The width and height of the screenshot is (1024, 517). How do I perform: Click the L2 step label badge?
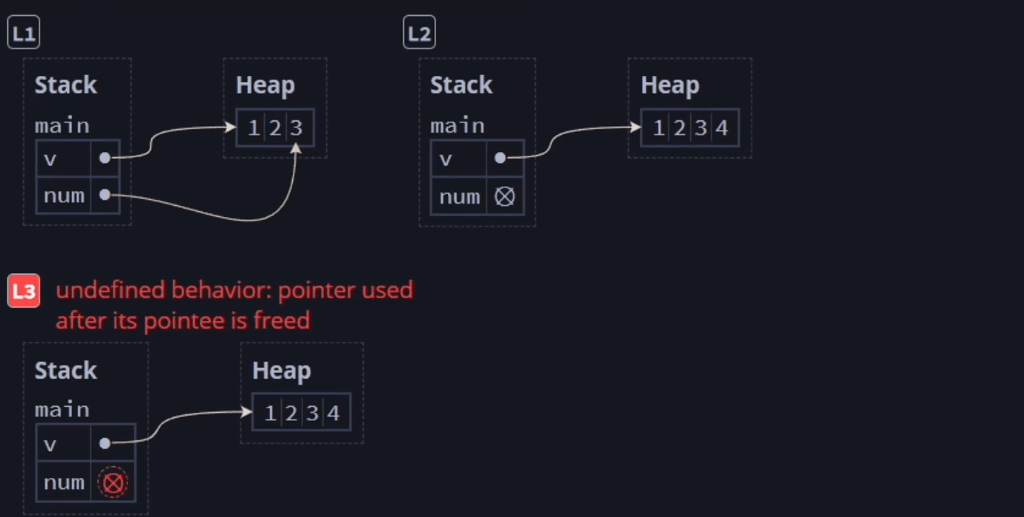coord(419,33)
